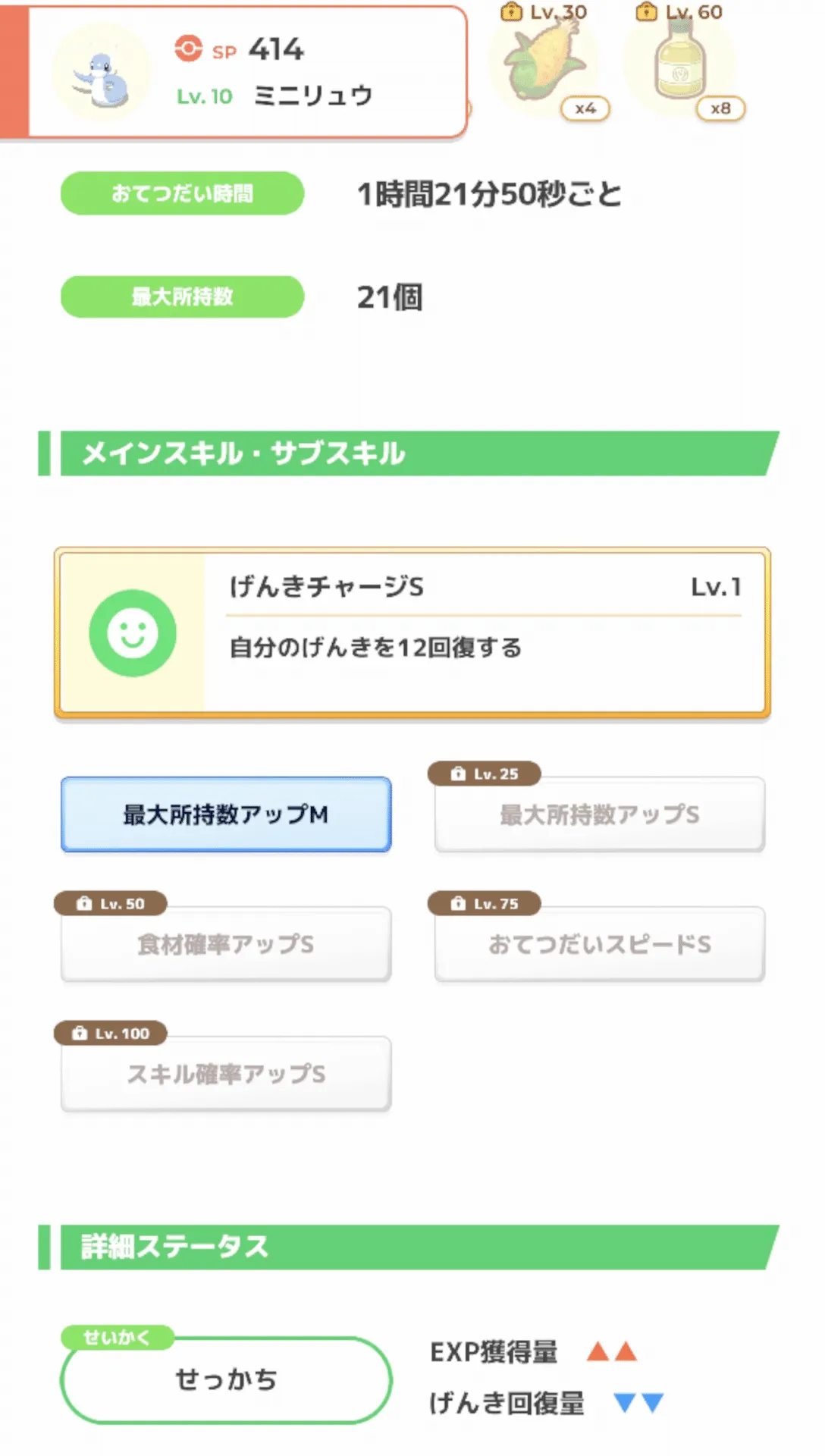This screenshot has height=1456, width=825.
Task: Tap the locked スキル確率アップS sub skill
Action: coord(226,1074)
